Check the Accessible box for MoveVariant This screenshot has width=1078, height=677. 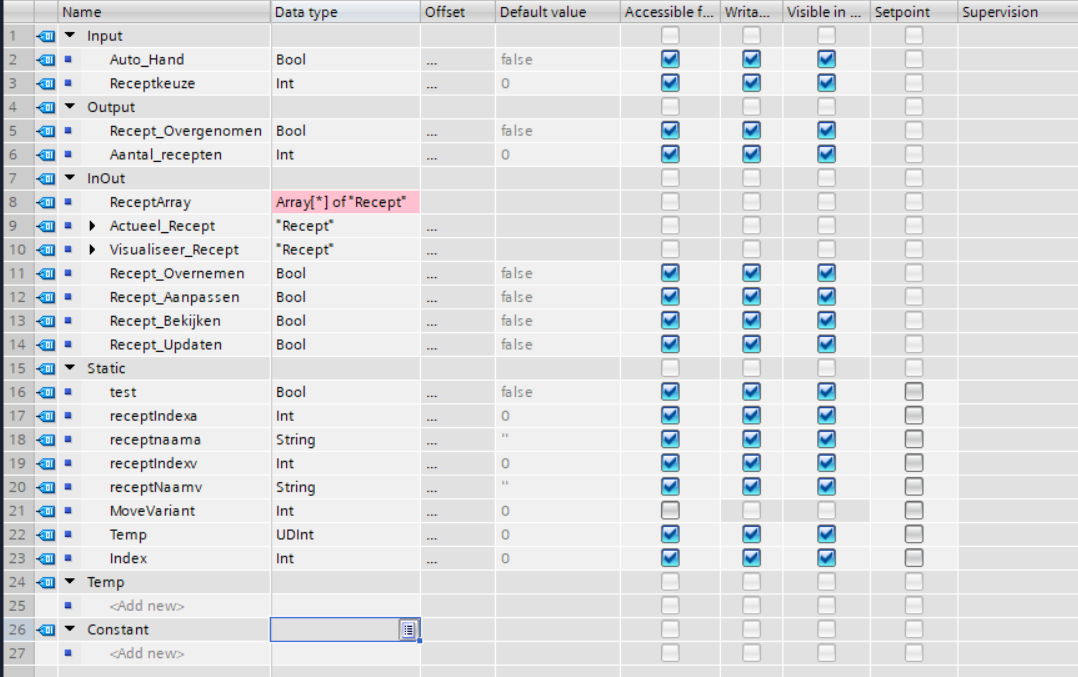point(670,511)
